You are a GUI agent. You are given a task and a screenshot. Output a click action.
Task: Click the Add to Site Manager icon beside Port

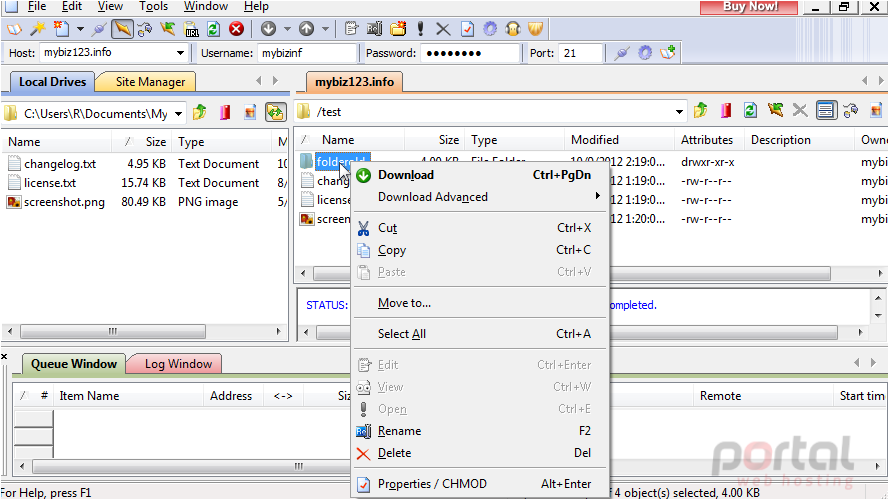(668, 53)
